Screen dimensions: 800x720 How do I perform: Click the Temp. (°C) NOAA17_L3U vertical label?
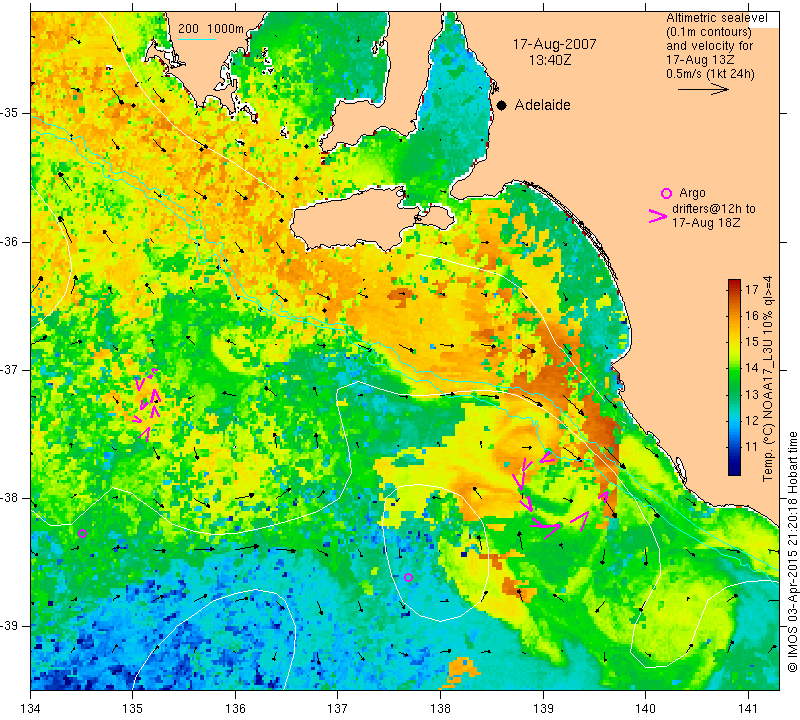767,379
